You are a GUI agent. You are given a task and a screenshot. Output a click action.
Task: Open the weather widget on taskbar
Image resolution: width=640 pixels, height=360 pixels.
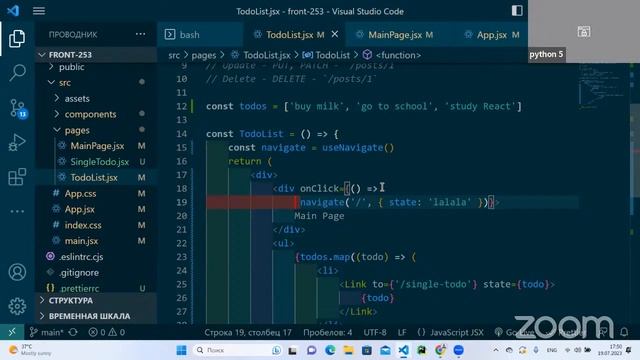tap(31, 350)
